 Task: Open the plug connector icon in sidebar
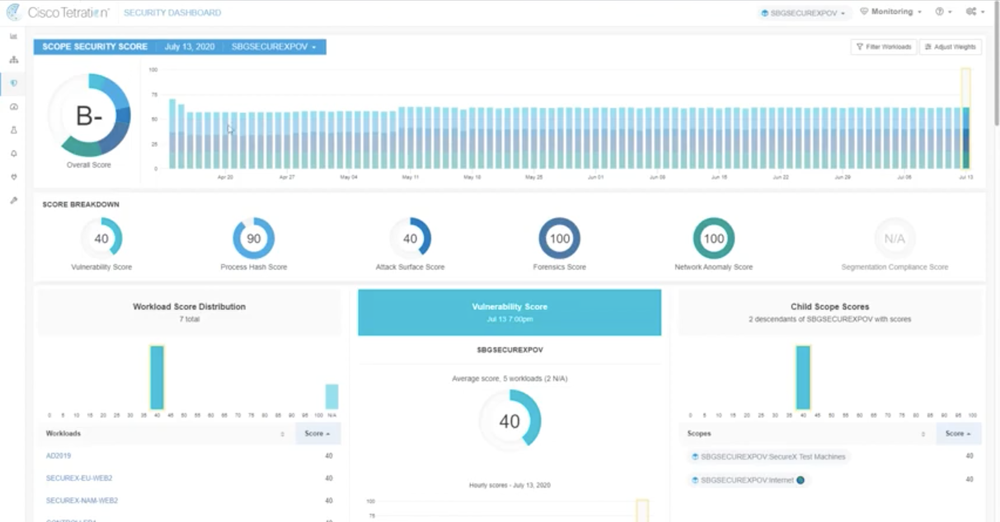click(13, 177)
